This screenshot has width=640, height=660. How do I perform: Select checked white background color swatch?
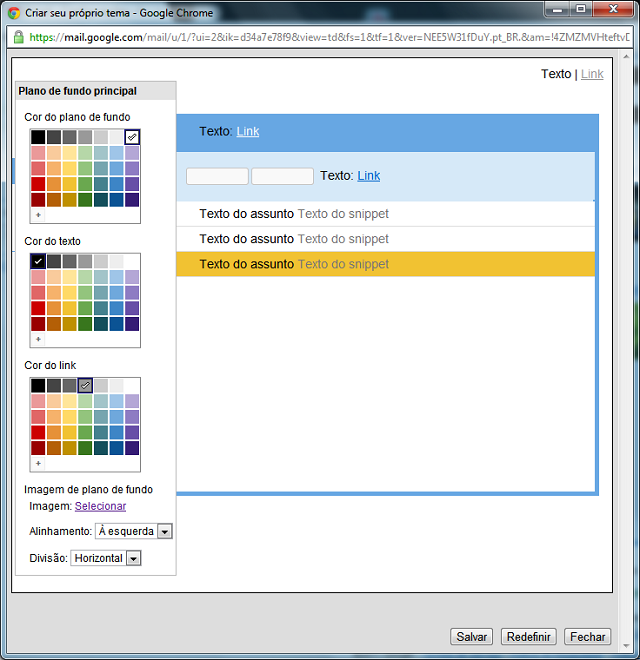[133, 137]
